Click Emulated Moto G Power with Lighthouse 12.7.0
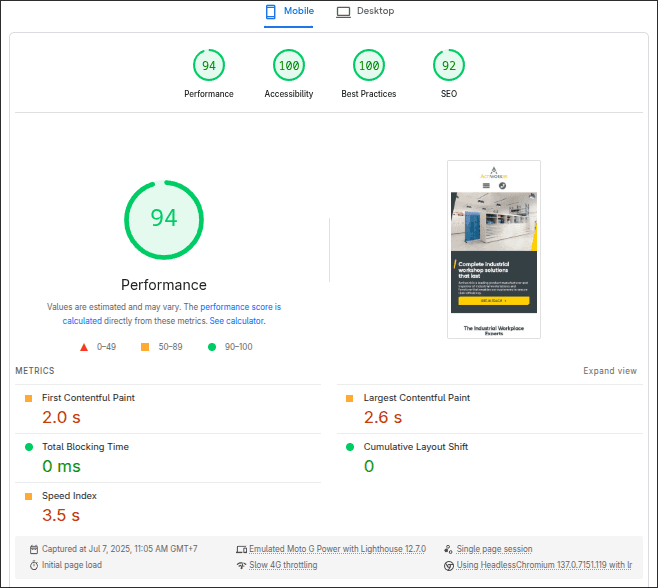The image size is (658, 588). coord(337,549)
